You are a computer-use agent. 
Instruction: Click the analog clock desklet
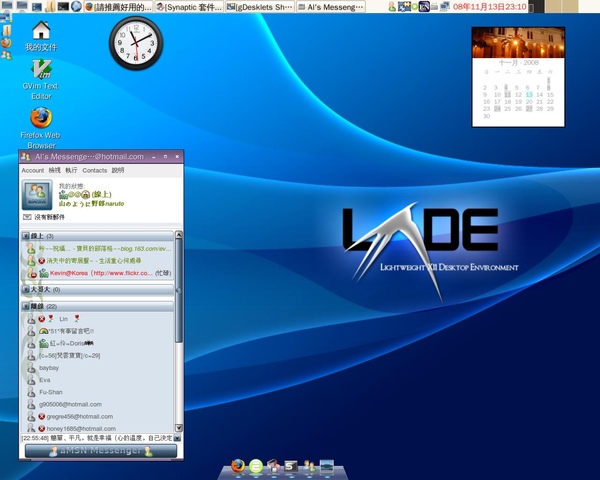coord(136,43)
